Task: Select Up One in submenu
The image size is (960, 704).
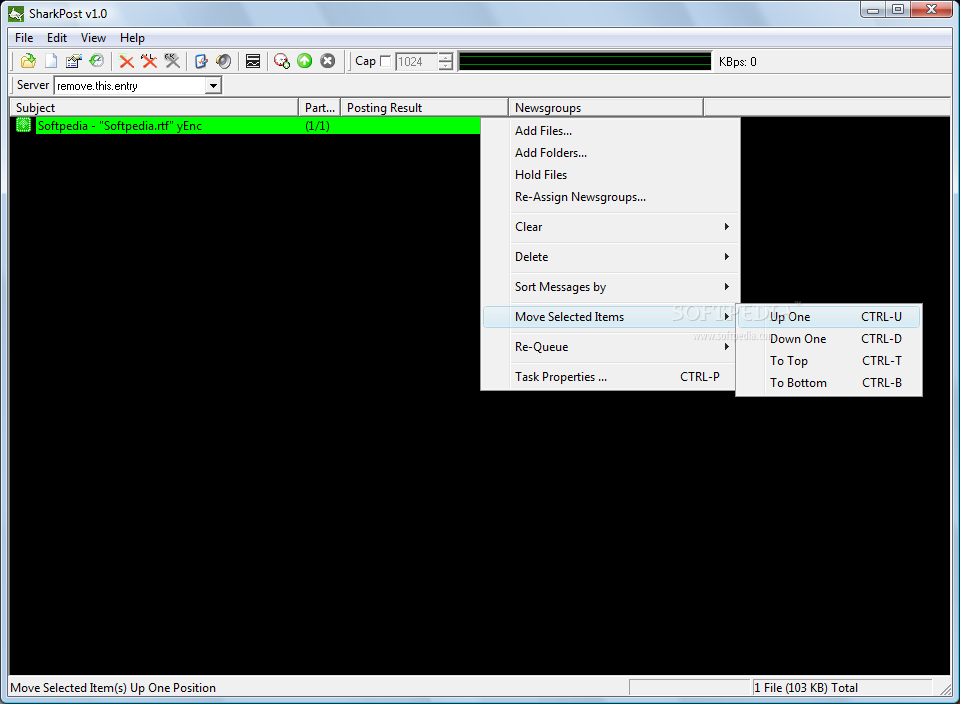Action: point(829,317)
